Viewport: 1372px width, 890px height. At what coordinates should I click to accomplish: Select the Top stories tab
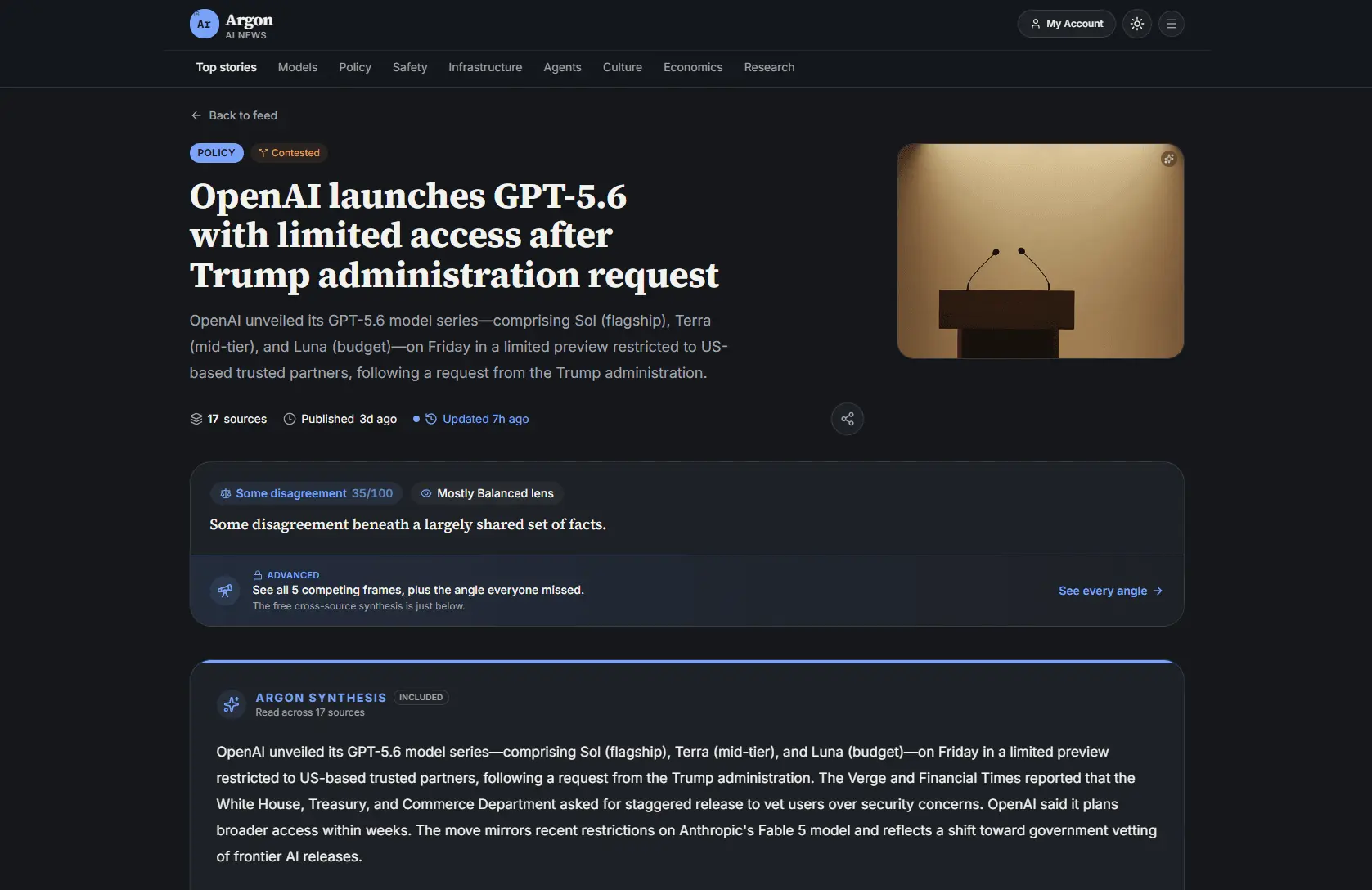click(x=226, y=67)
